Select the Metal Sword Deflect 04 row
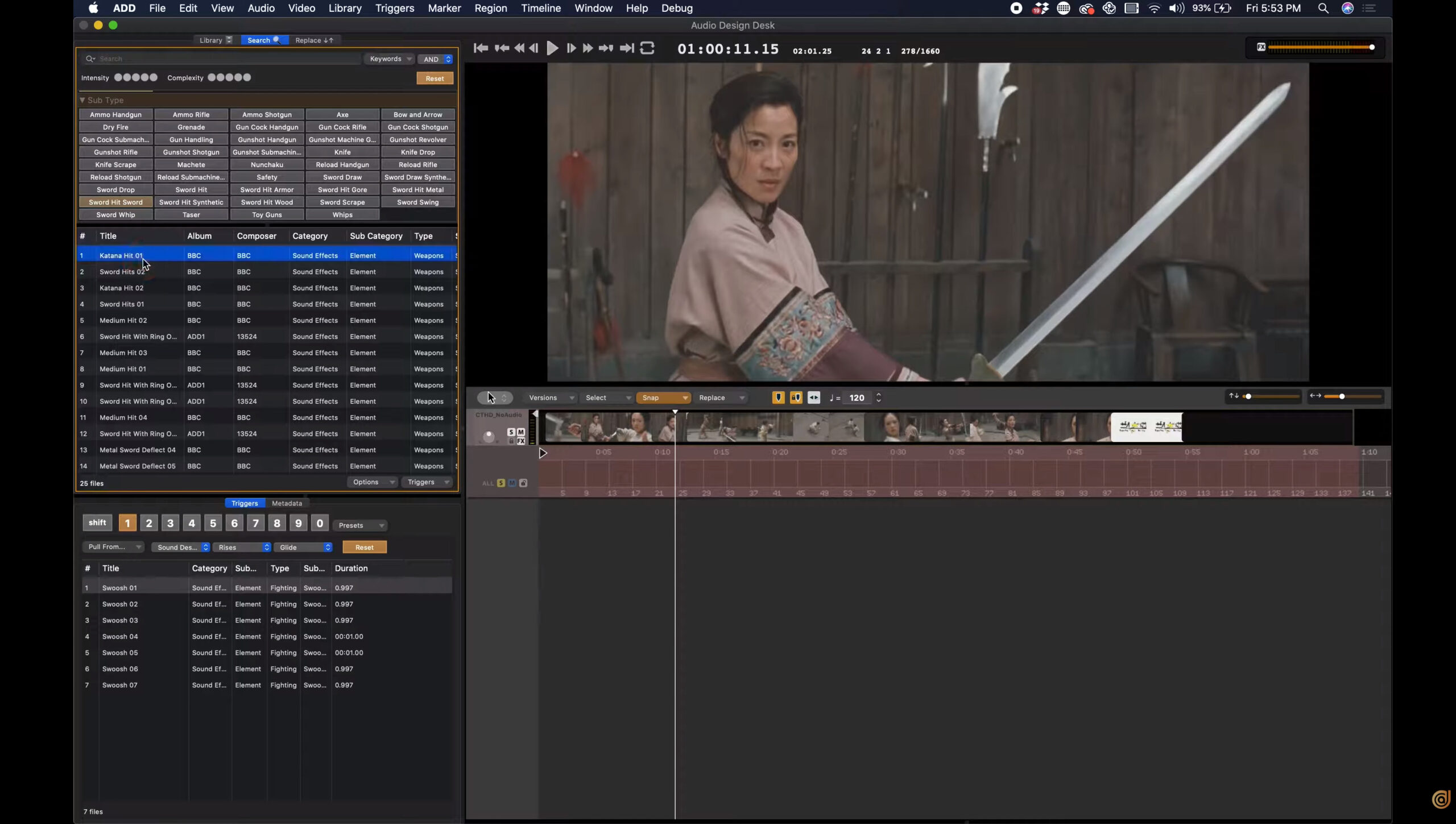Image resolution: width=1456 pixels, height=824 pixels. [267, 450]
